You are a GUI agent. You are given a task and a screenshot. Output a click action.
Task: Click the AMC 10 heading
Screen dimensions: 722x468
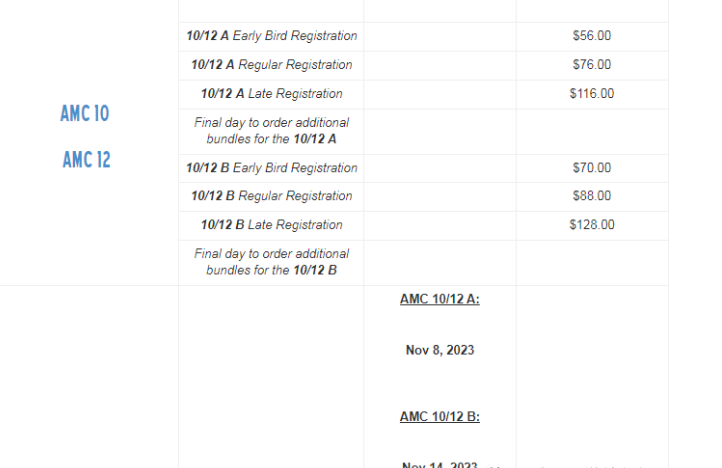85,114
